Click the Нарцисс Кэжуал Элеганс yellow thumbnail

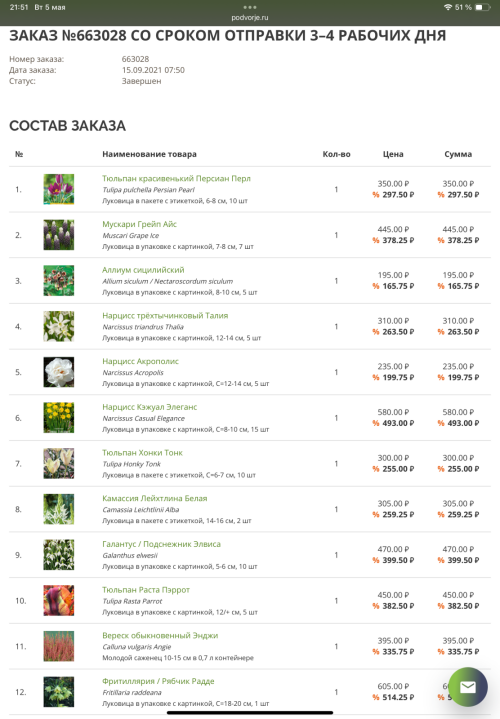[x=59, y=418]
